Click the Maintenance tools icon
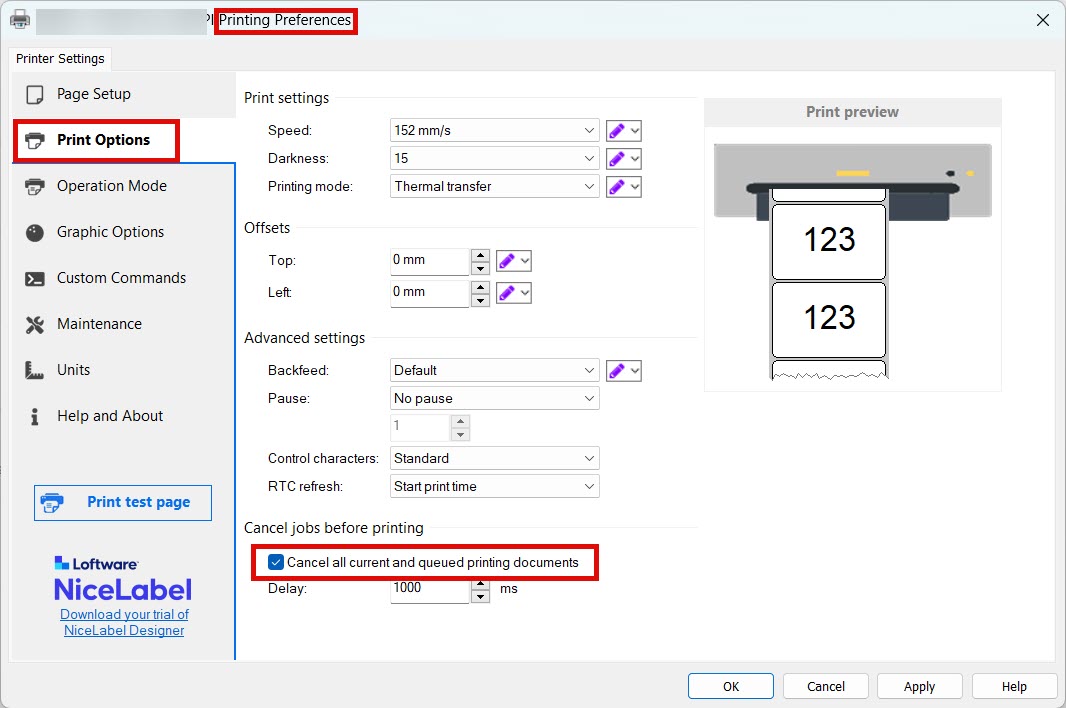Viewport: 1066px width, 708px height. [35, 325]
